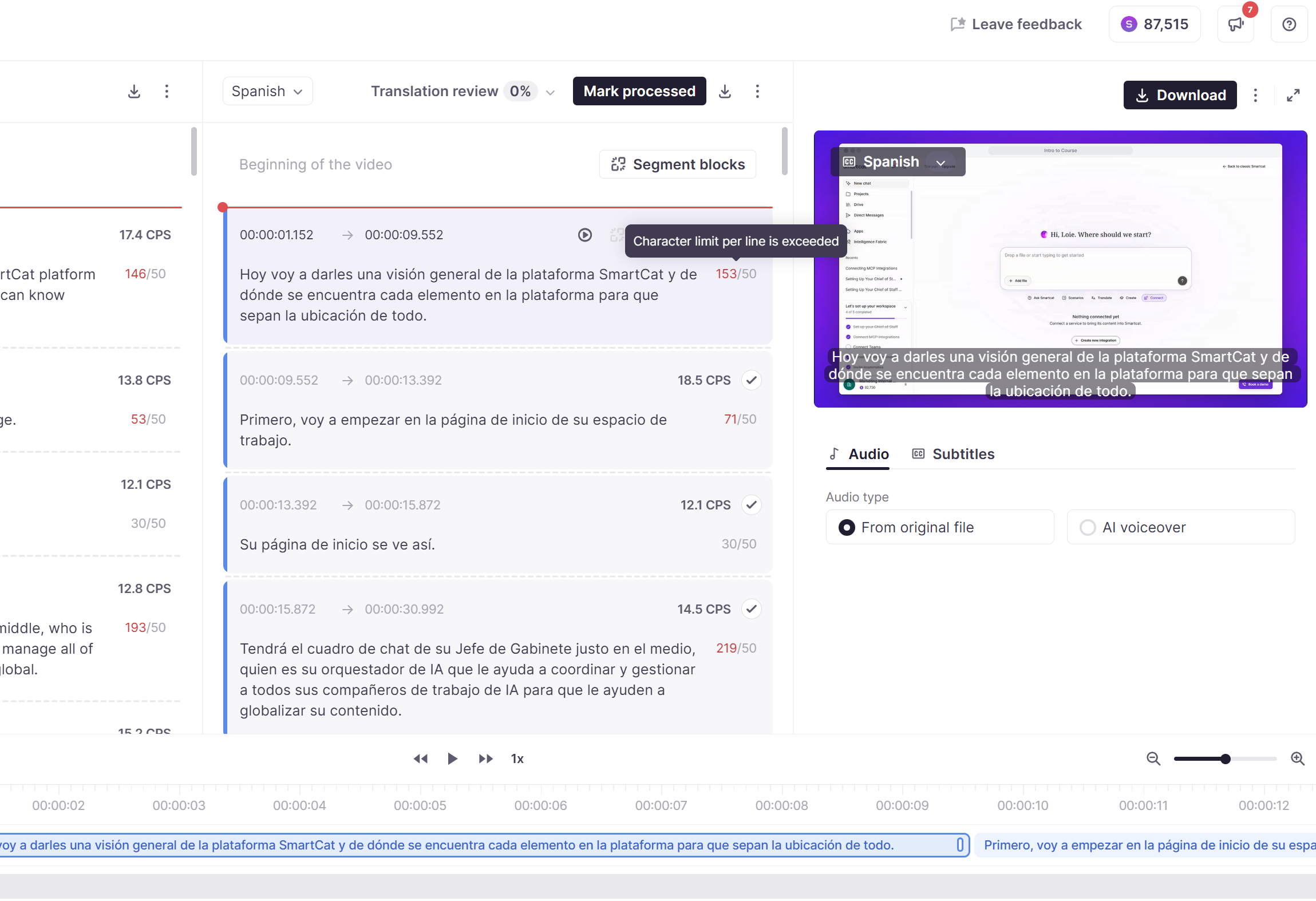Toggle the confirm checkmark on 18.5 CPS segment
1316x901 pixels.
tap(751, 380)
